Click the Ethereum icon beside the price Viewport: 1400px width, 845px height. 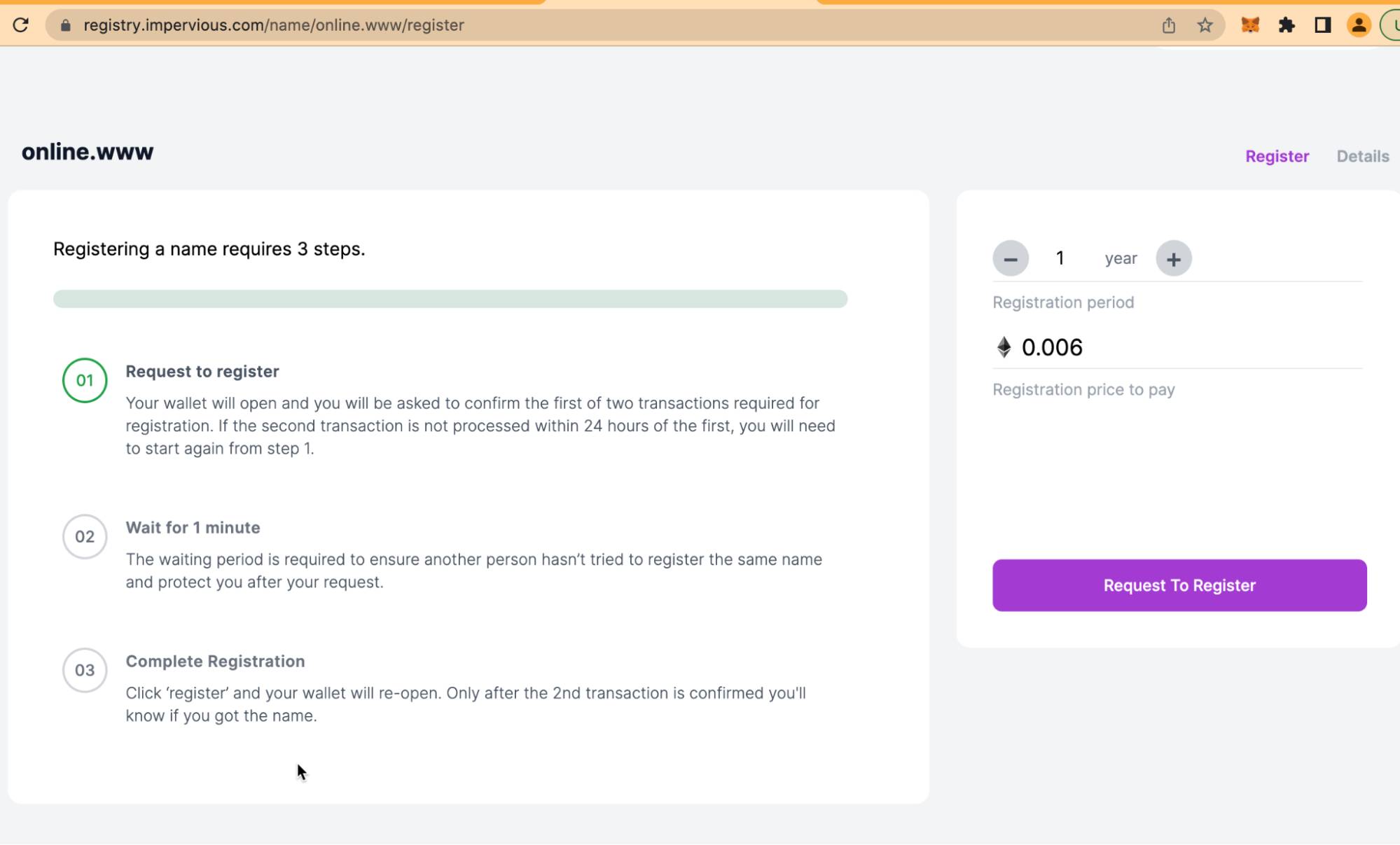[1004, 347]
